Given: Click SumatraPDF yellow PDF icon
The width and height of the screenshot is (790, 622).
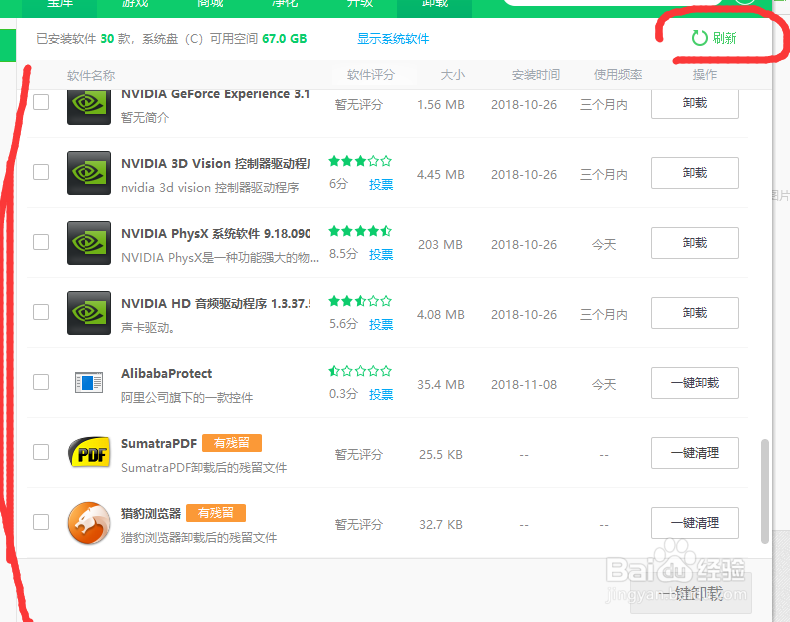Looking at the screenshot, I should pyautogui.click(x=89, y=452).
